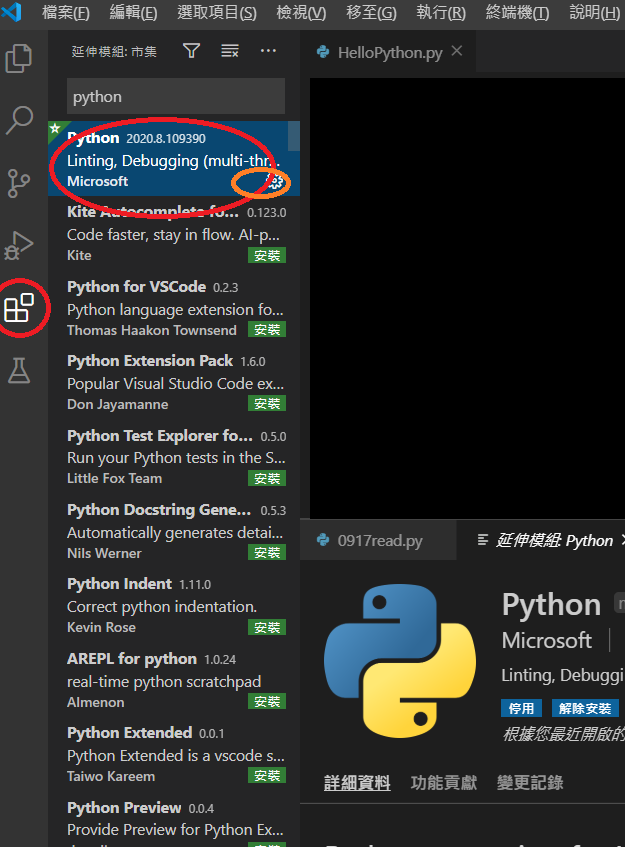Viewport: 625px width, 847px height.
Task: Click the 解除安裝 uninstall button
Action: pos(585,708)
